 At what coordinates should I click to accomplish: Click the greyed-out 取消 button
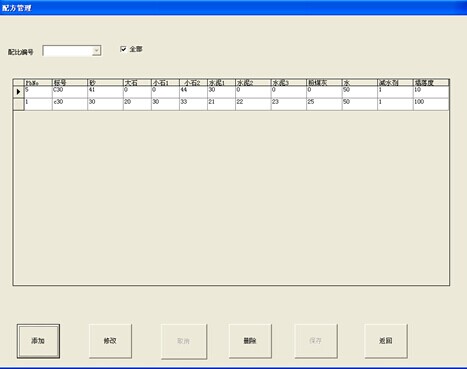point(184,341)
